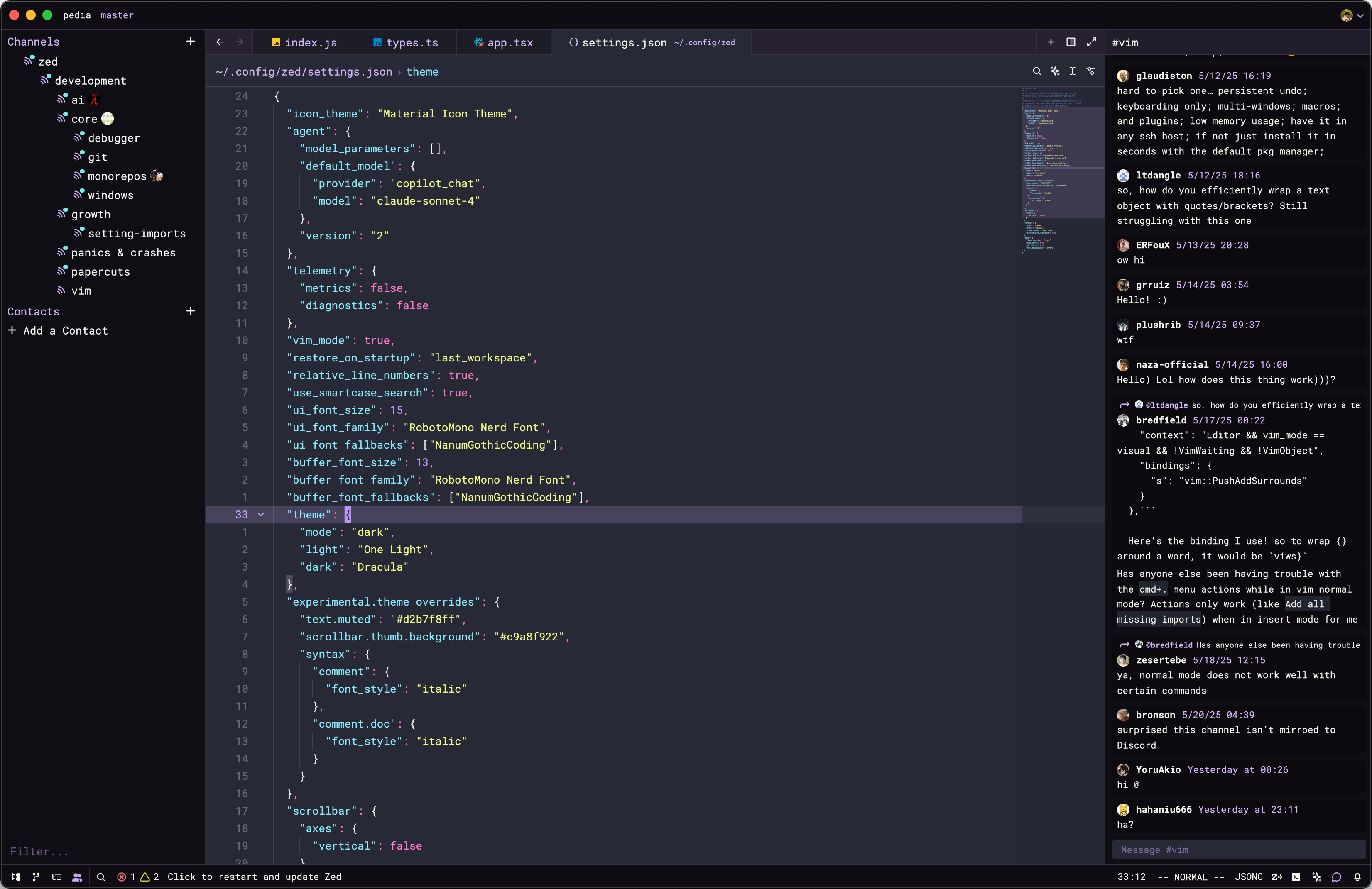Open the JSONC language selector
The width and height of the screenshot is (1372, 889).
[x=1249, y=876]
